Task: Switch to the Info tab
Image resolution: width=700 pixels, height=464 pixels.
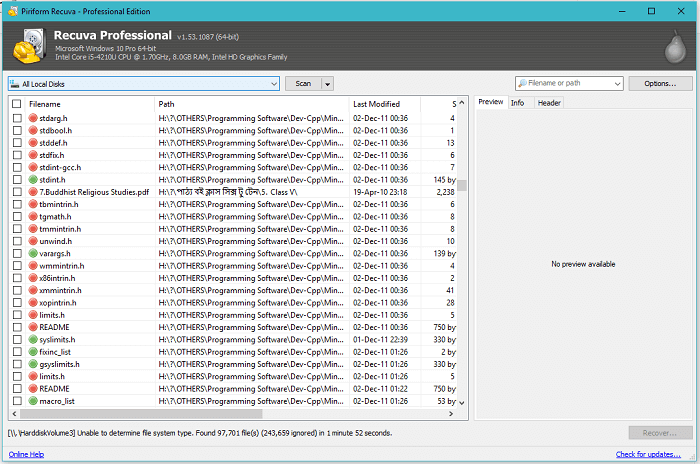Action: pos(517,103)
